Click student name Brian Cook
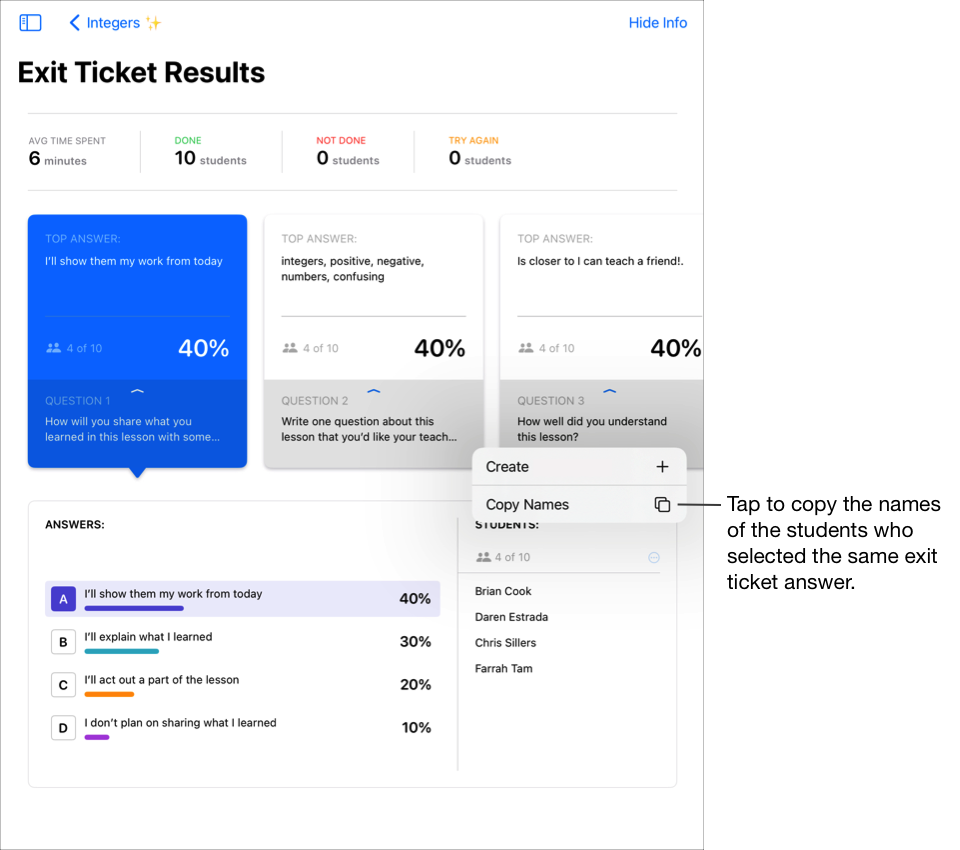This screenshot has width=960, height=850. coord(503,591)
